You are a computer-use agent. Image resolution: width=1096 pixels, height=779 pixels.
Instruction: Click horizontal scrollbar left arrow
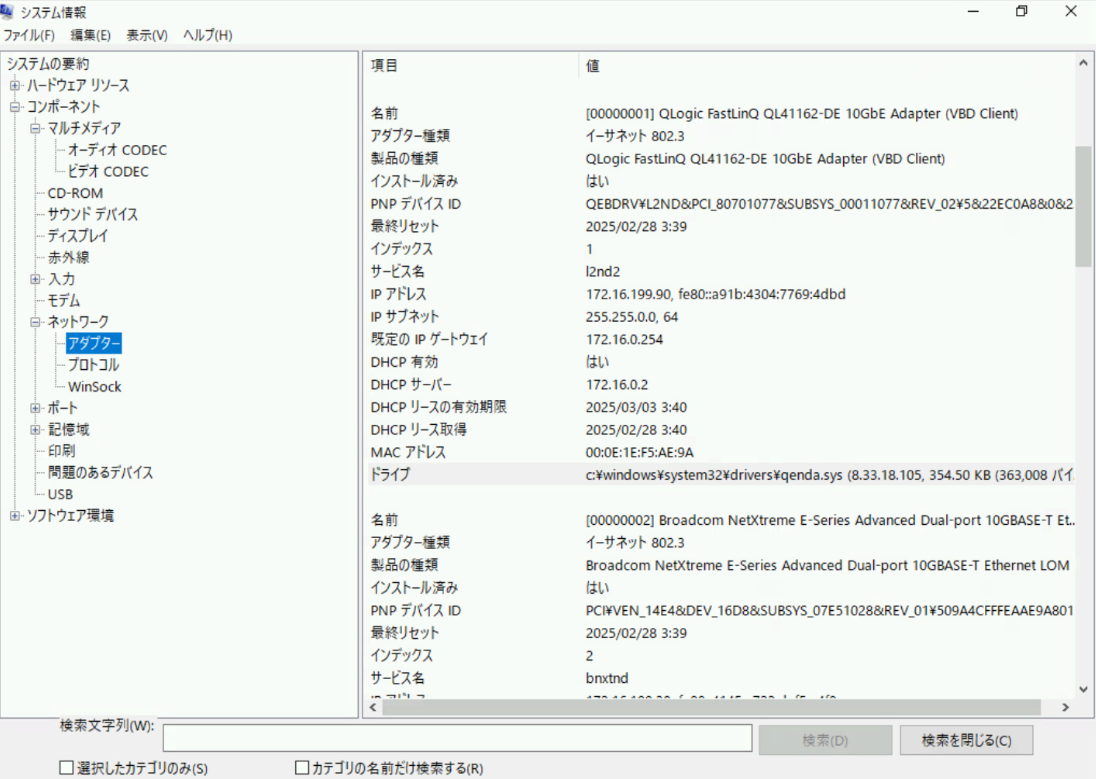[373, 708]
